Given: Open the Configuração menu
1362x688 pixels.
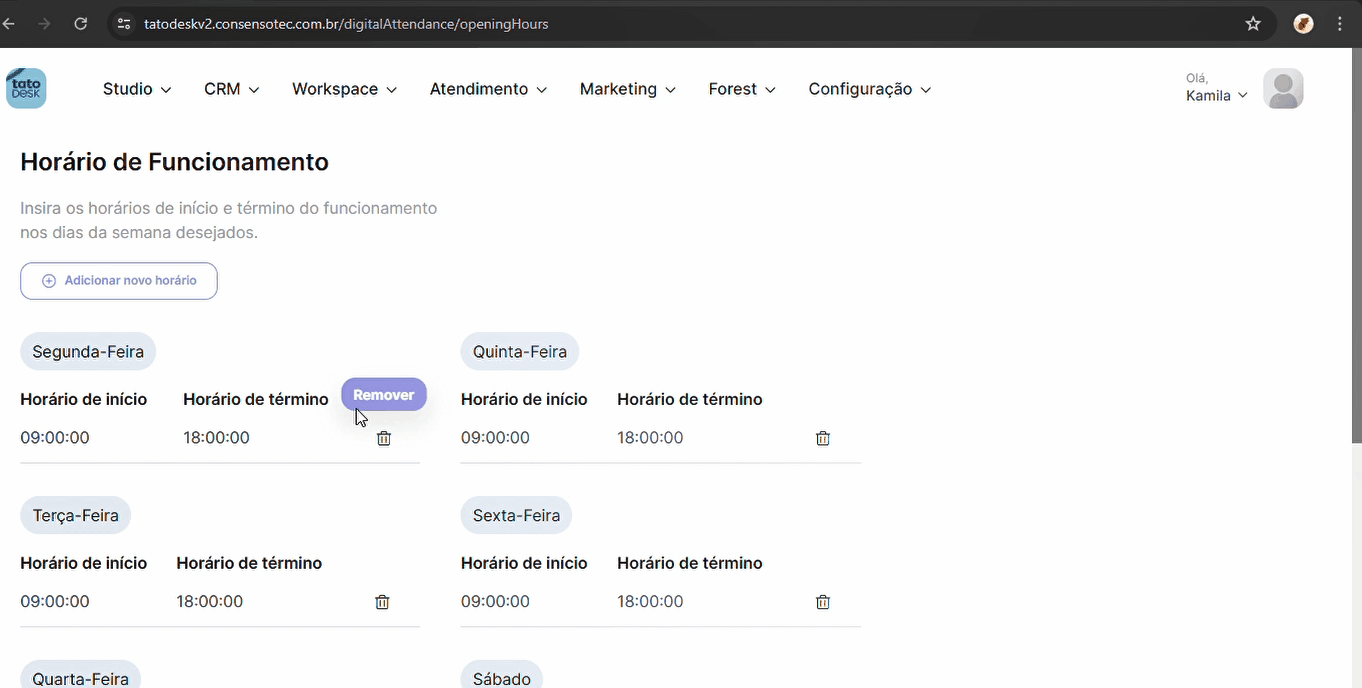Looking at the screenshot, I should pos(869,89).
